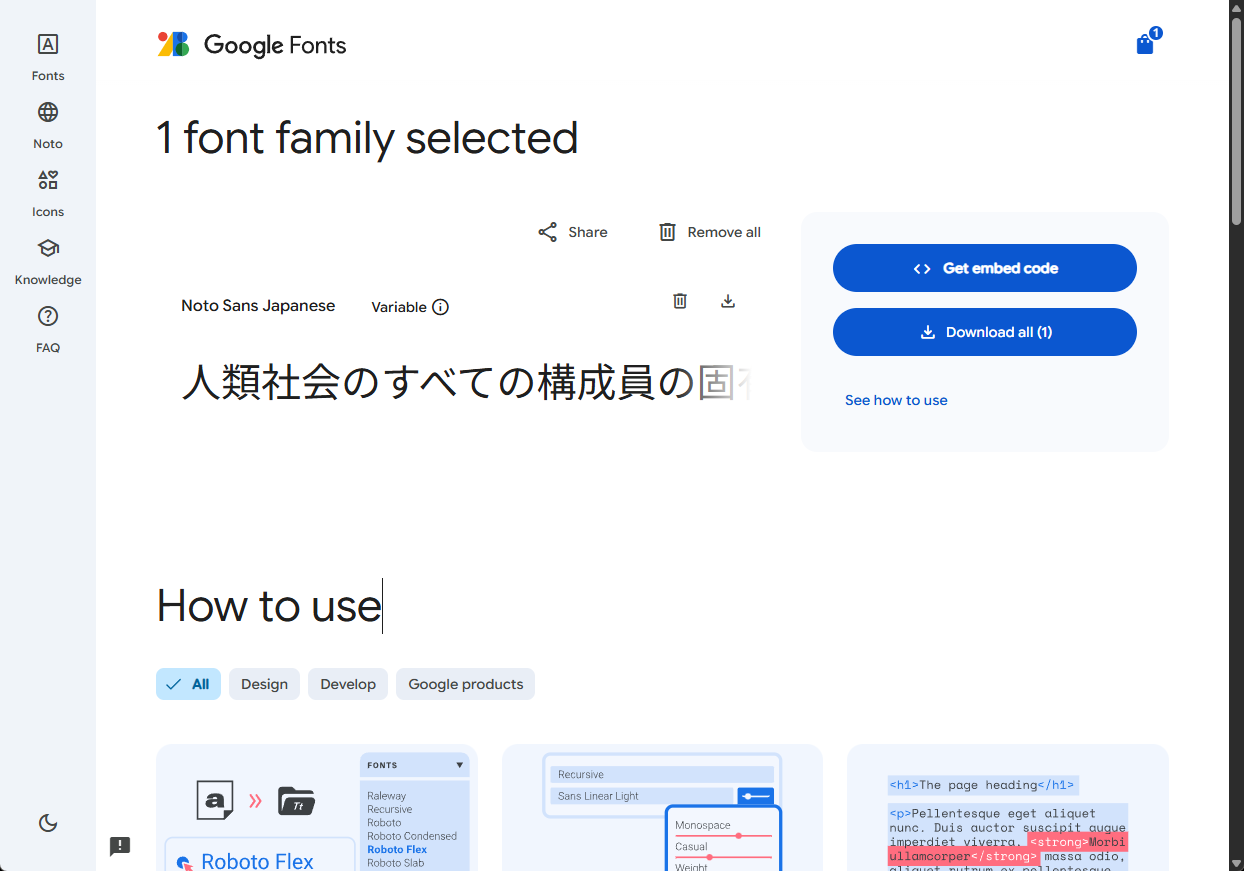Open the FAQ section from the sidebar
Viewport: 1244px width, 871px height.
point(47,327)
